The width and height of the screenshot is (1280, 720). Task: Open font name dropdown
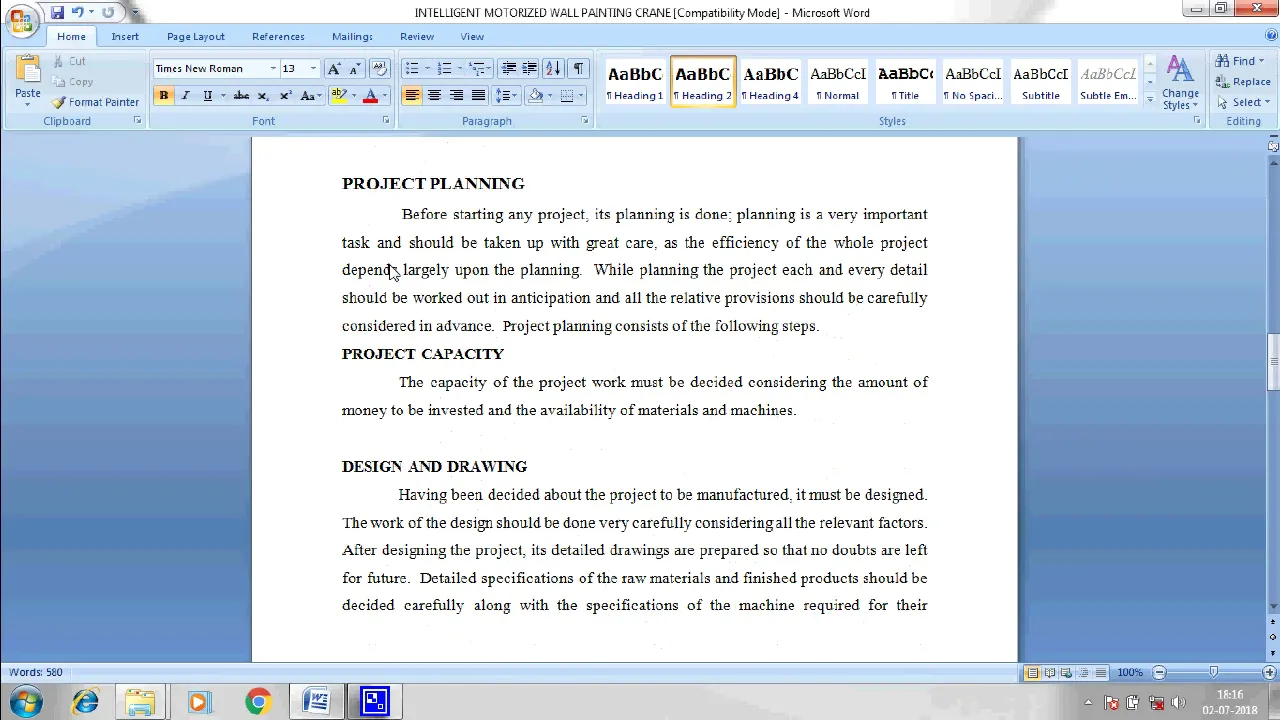point(272,69)
